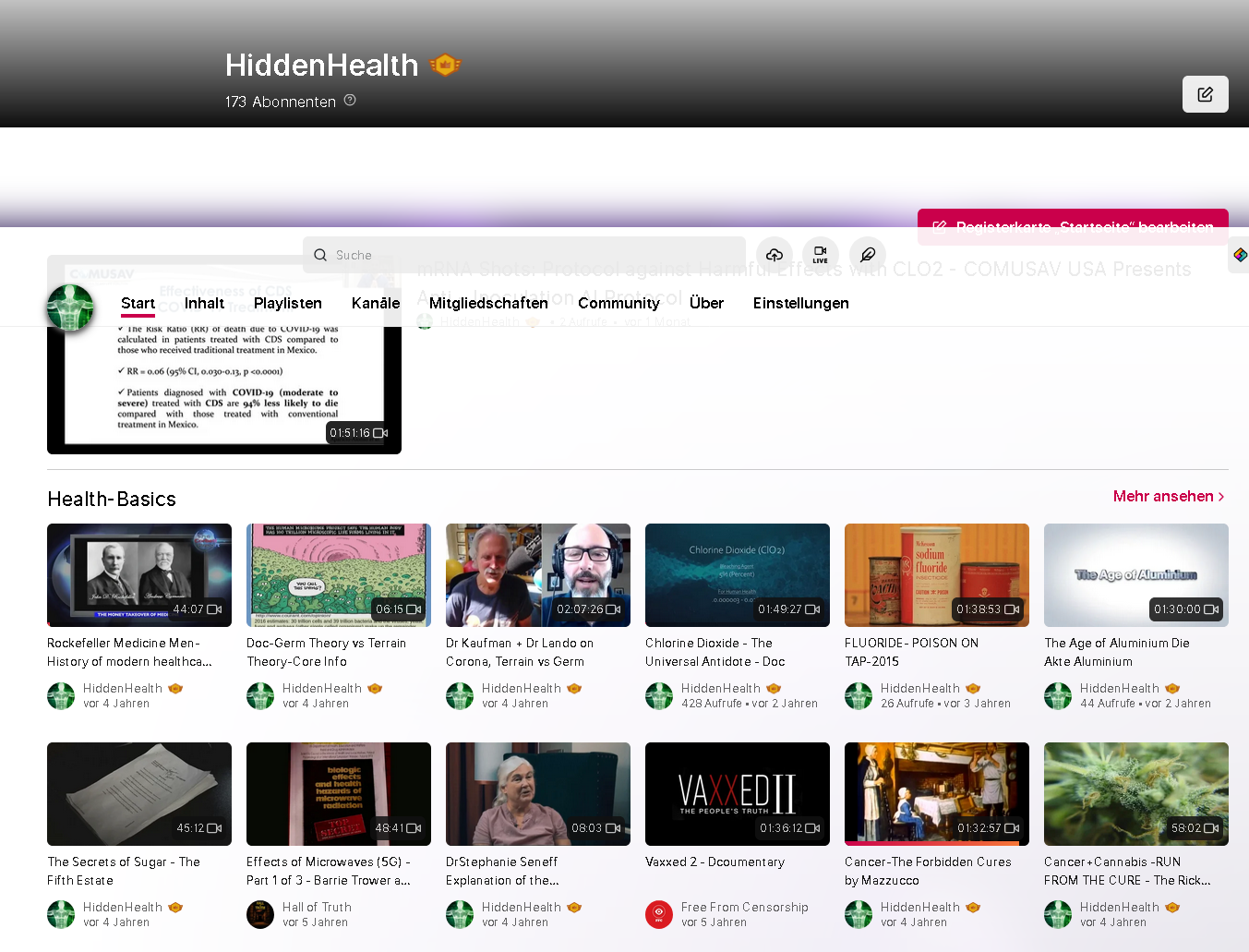Open FLUORIDE-POISON ON TAP thumbnail

coord(937,575)
